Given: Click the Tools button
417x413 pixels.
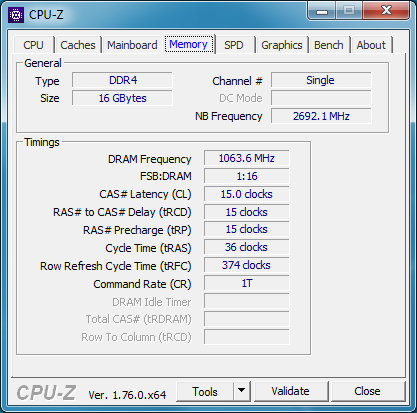Looking at the screenshot, I should click(205, 391).
